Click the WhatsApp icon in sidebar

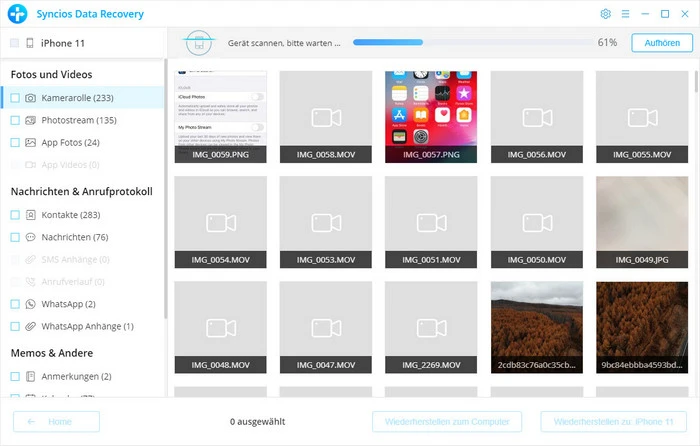[31, 304]
